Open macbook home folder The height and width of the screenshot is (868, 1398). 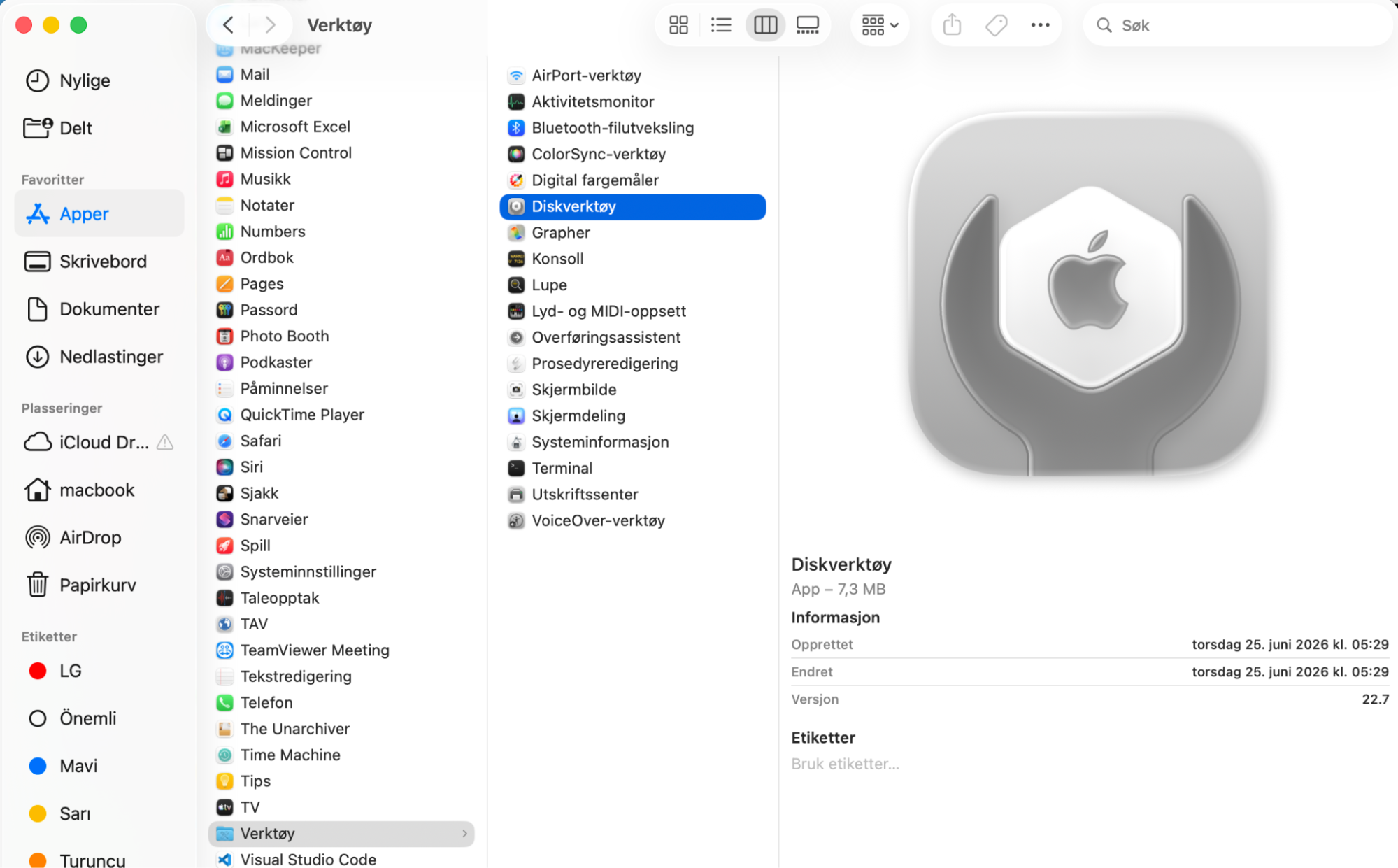coord(99,490)
